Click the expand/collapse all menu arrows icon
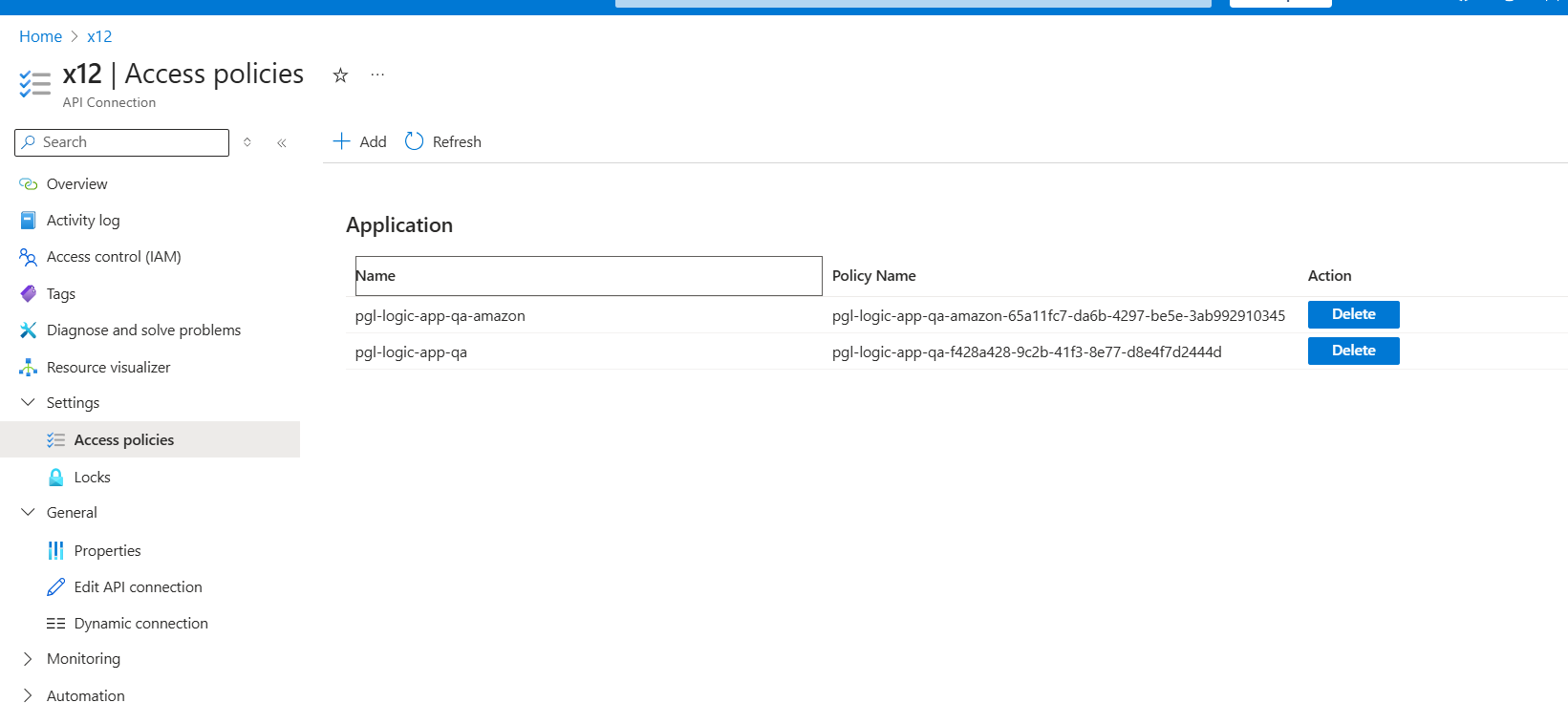The image size is (1568, 724). coord(247,142)
